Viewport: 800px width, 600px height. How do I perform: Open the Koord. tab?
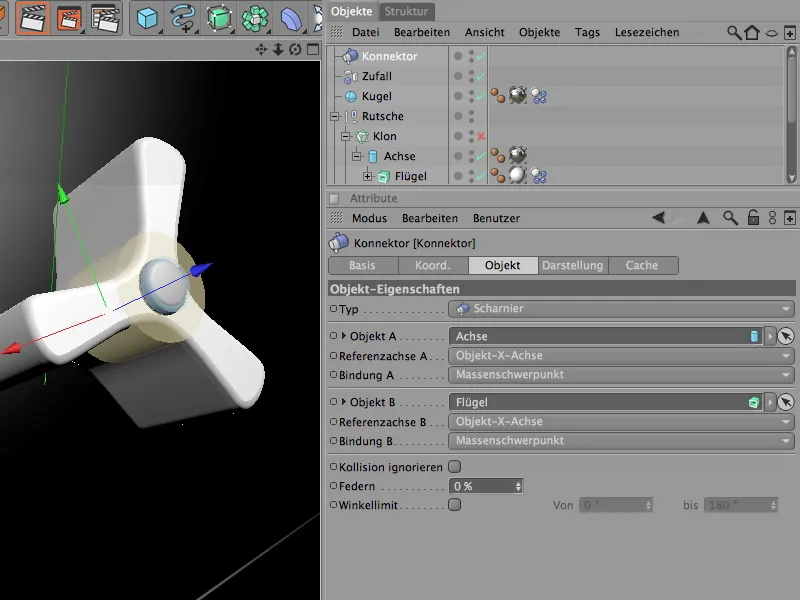(433, 266)
